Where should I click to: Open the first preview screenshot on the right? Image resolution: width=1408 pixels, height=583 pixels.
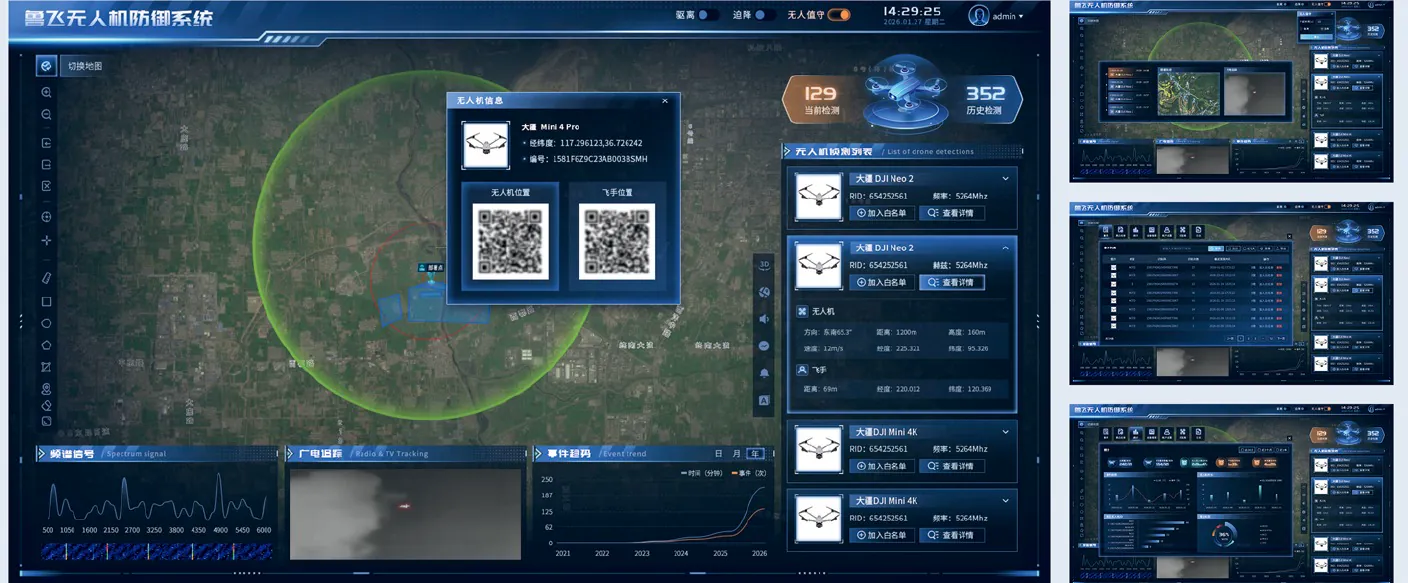(x=1231, y=90)
